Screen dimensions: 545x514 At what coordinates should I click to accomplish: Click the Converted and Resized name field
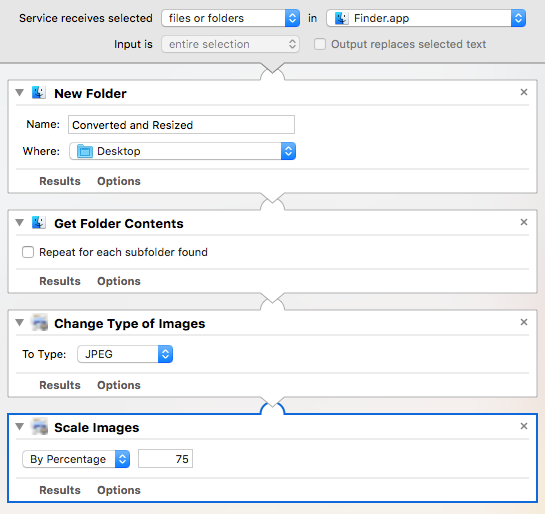(181, 125)
